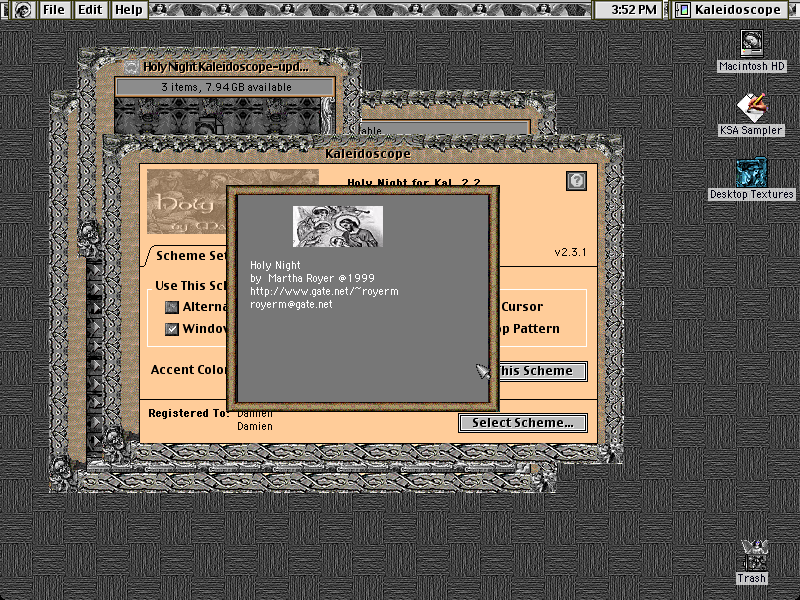Toggle the Alternate checkbox
This screenshot has width=800, height=600.
click(x=172, y=307)
